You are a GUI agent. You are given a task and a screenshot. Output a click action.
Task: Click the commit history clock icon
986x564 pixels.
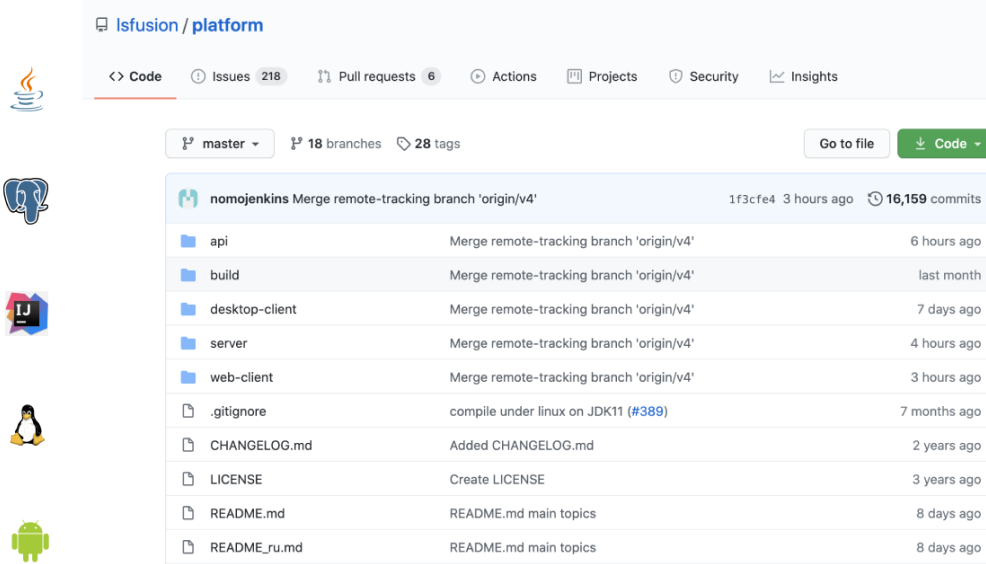click(875, 199)
